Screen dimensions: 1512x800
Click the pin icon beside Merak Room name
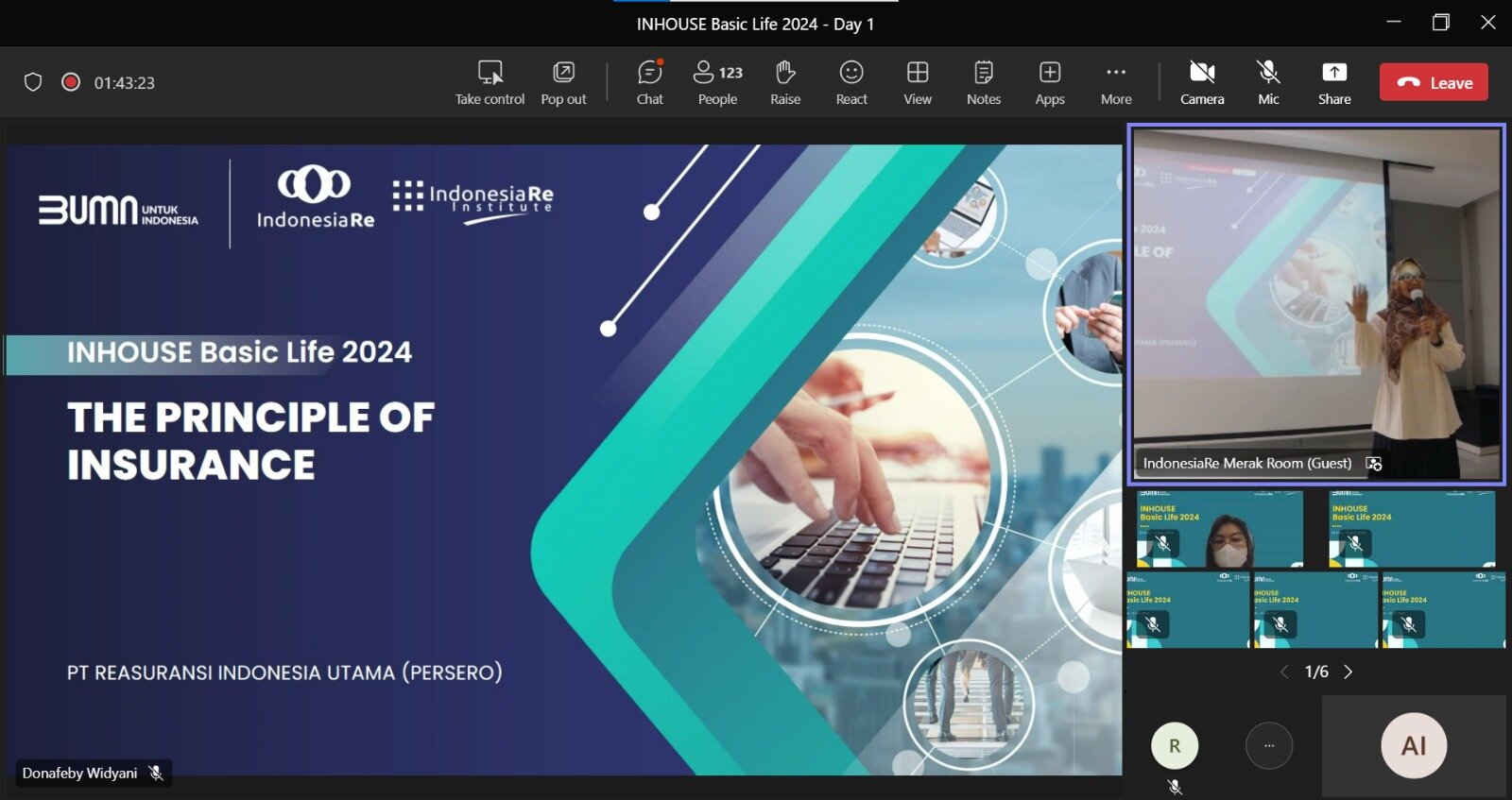point(1374,464)
